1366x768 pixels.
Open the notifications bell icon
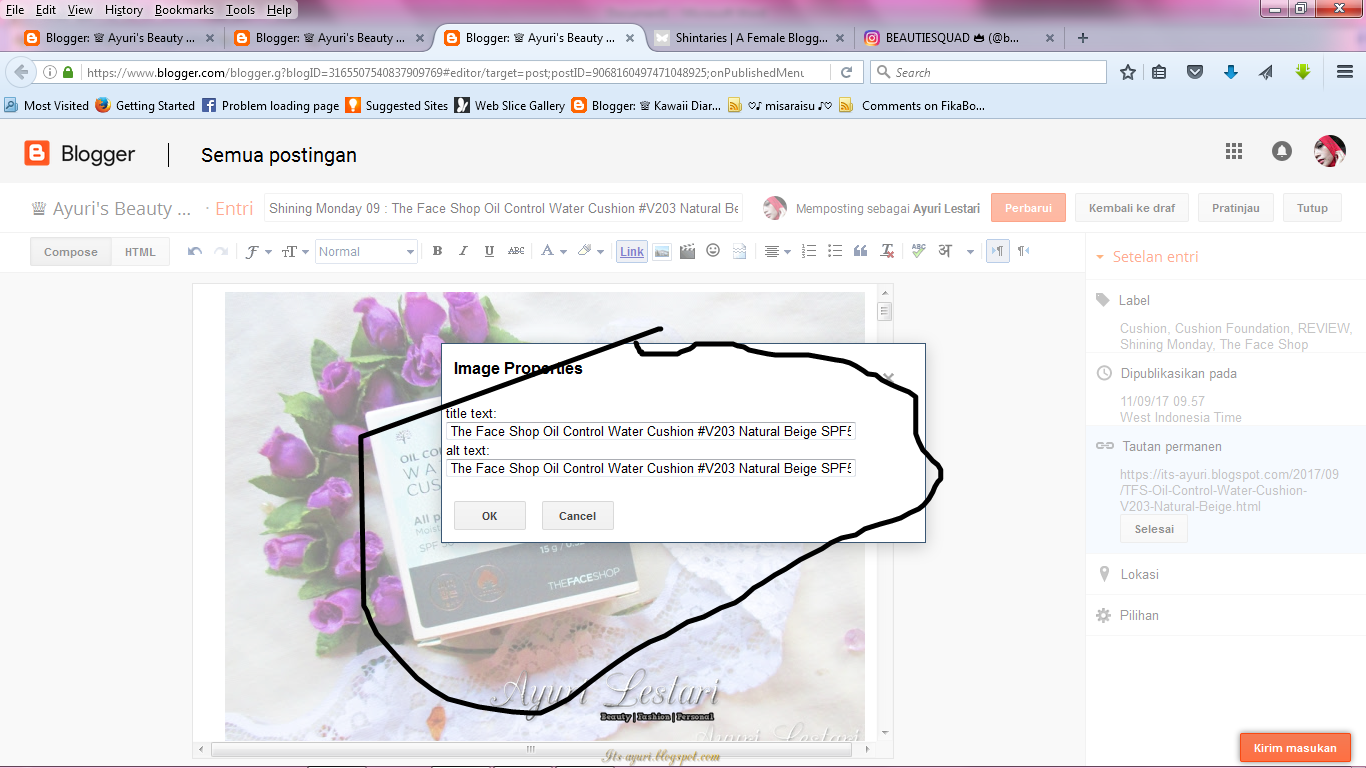coord(1282,151)
